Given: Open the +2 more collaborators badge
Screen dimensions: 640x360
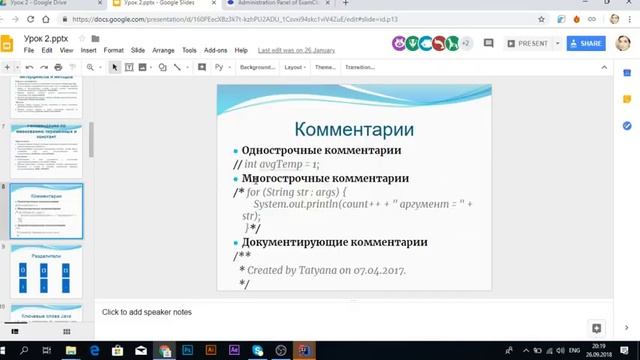Looking at the screenshot, I should click(466, 43).
